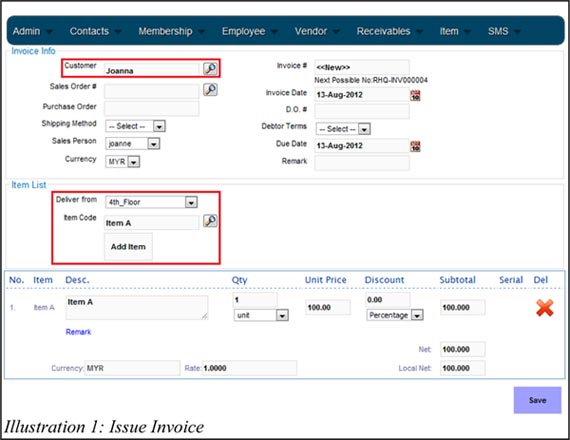Click the blue Remark link
Image resolution: width=570 pixels, height=440 pixels.
pyautogui.click(x=78, y=332)
